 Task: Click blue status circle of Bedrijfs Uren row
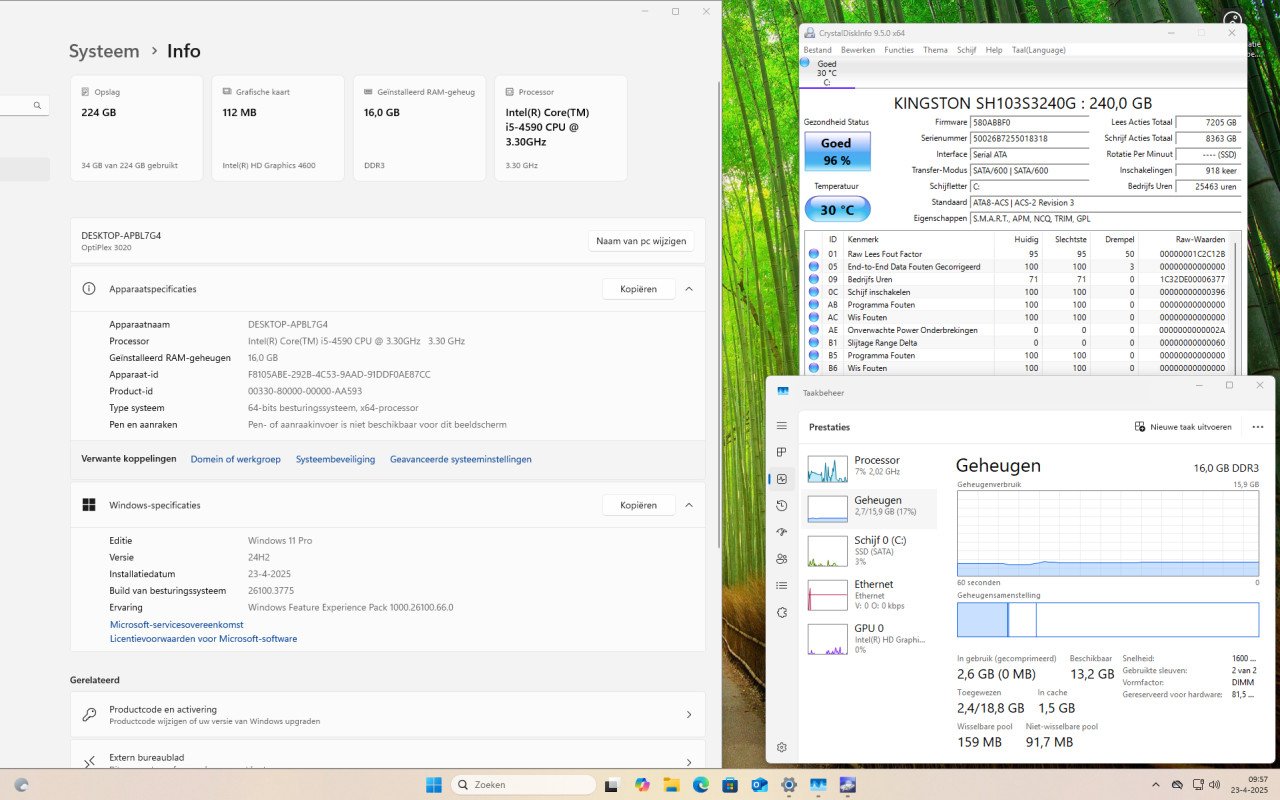pyautogui.click(x=814, y=279)
